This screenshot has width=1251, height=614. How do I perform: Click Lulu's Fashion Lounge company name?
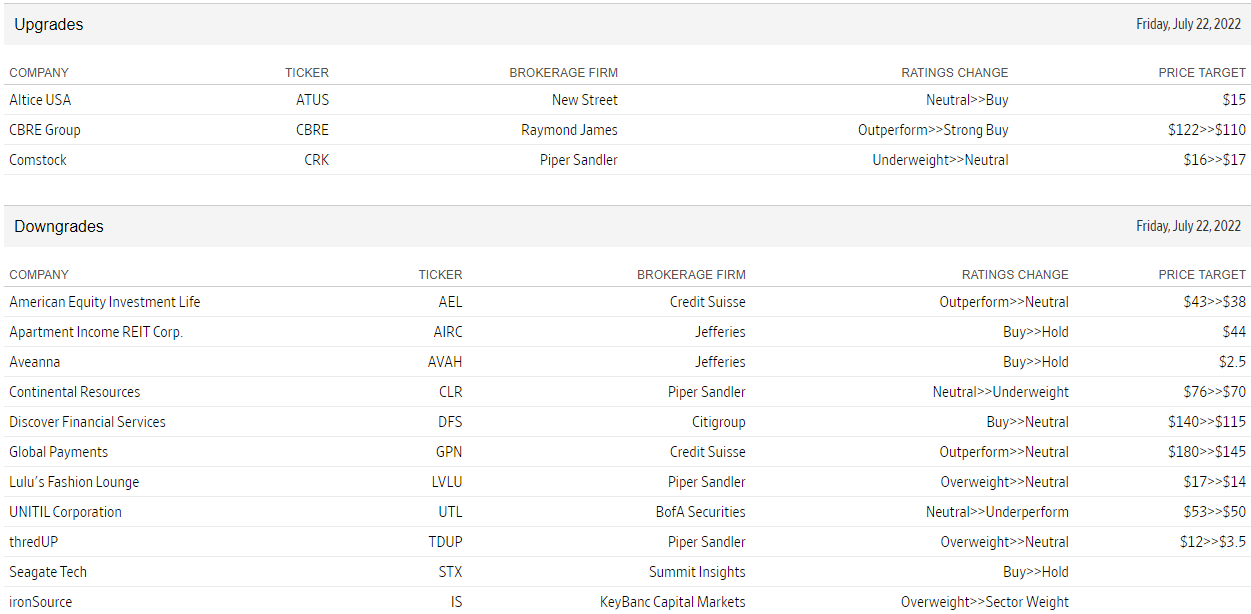[74, 482]
